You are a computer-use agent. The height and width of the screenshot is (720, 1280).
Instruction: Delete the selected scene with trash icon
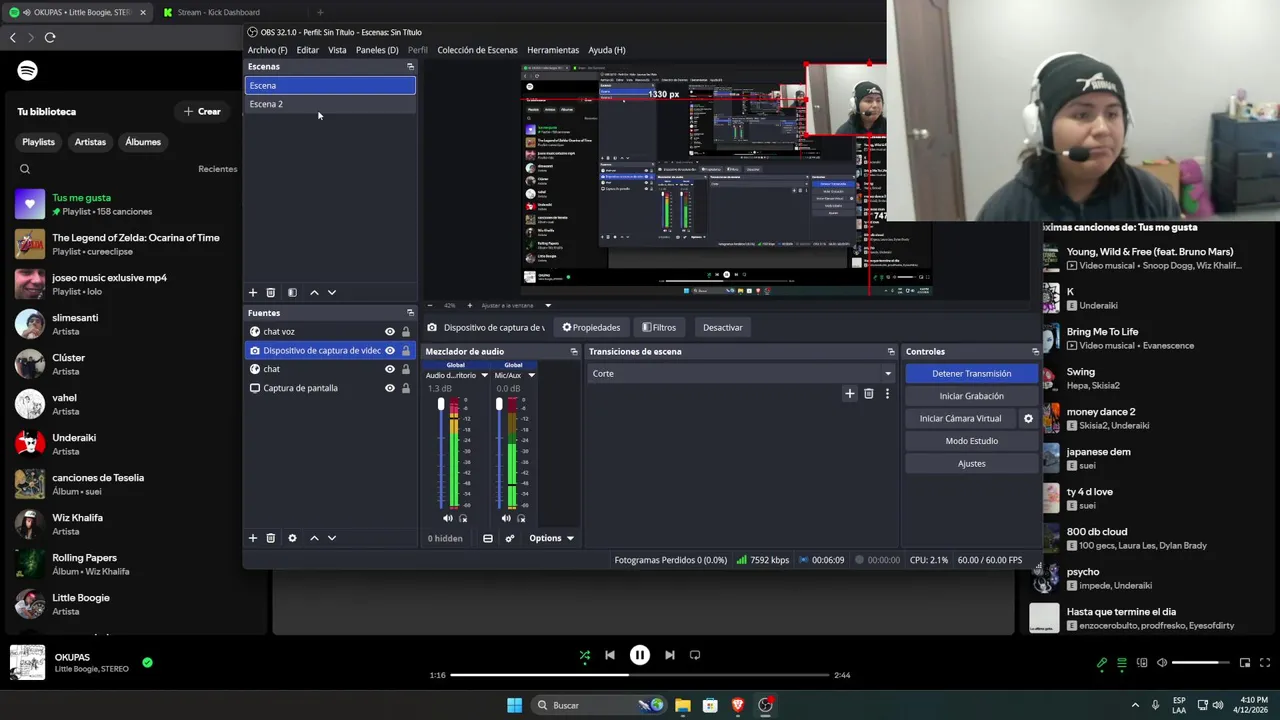pos(270,293)
